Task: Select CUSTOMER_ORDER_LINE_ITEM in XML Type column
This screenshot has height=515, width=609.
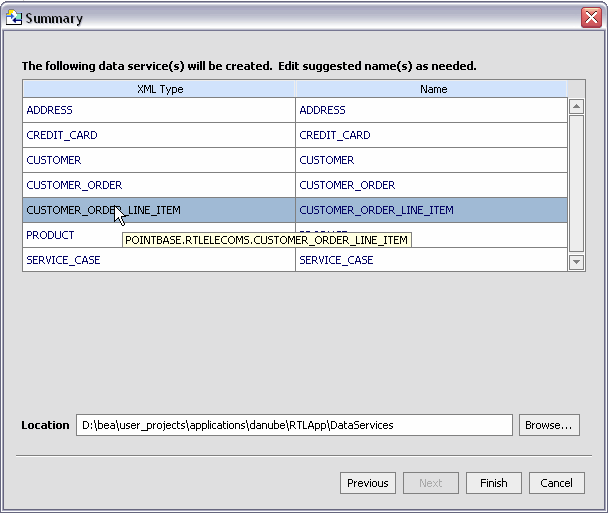Action: coord(159,210)
